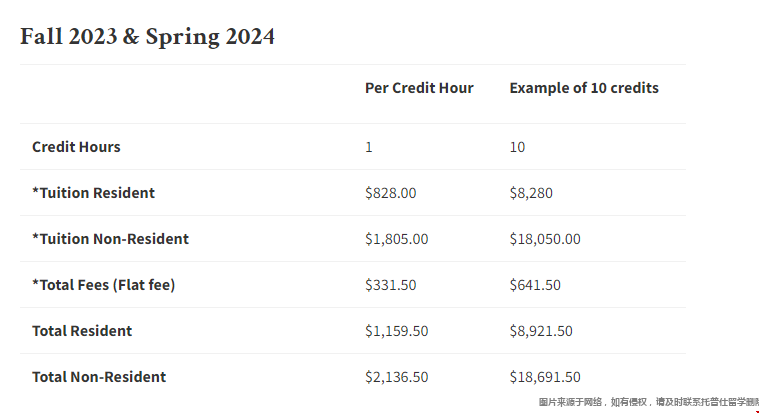The height and width of the screenshot is (413, 759).
Task: Click the $18,691.50 total non-resident amount
Action: [x=545, y=377]
